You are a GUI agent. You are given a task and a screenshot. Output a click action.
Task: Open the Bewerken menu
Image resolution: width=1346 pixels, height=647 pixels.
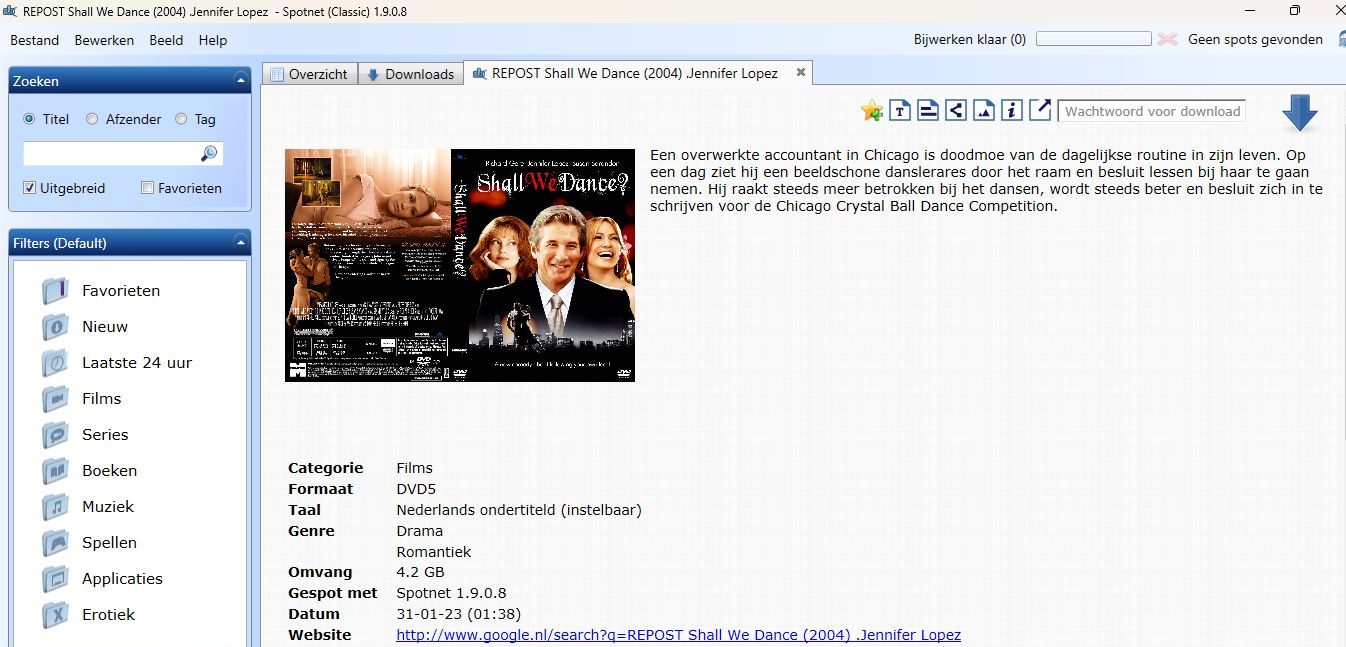tap(104, 40)
